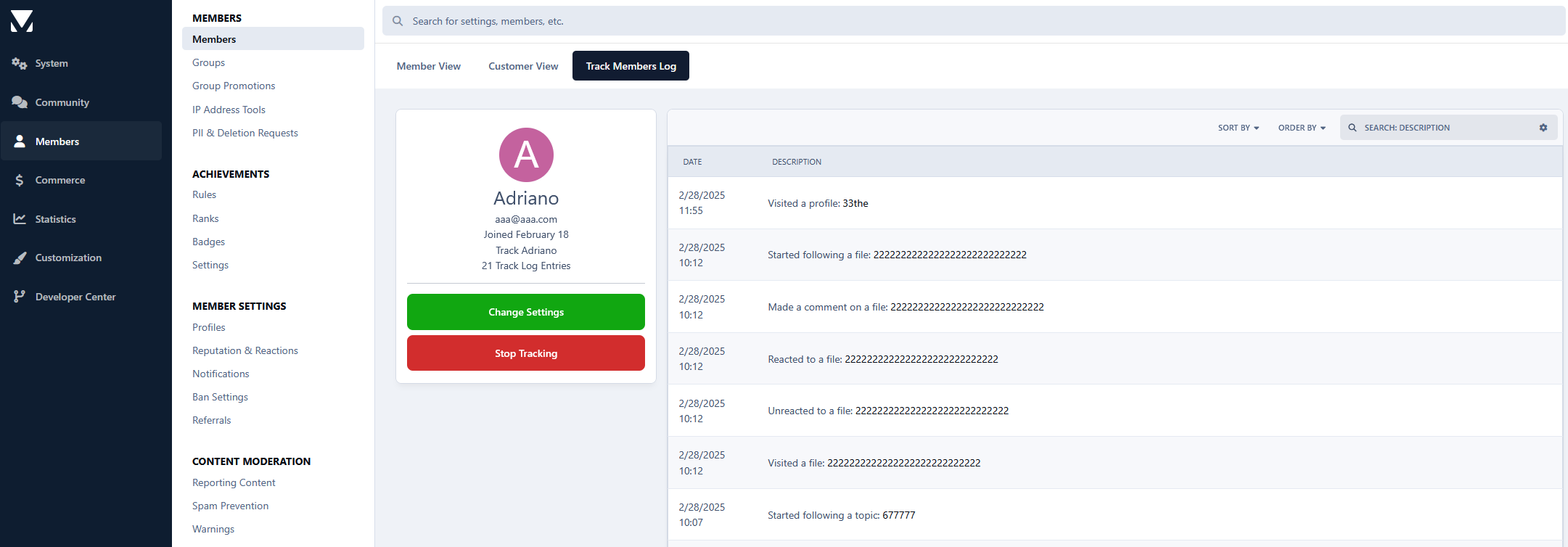
Task: Expand the Sort By dropdown
Action: click(x=1238, y=128)
